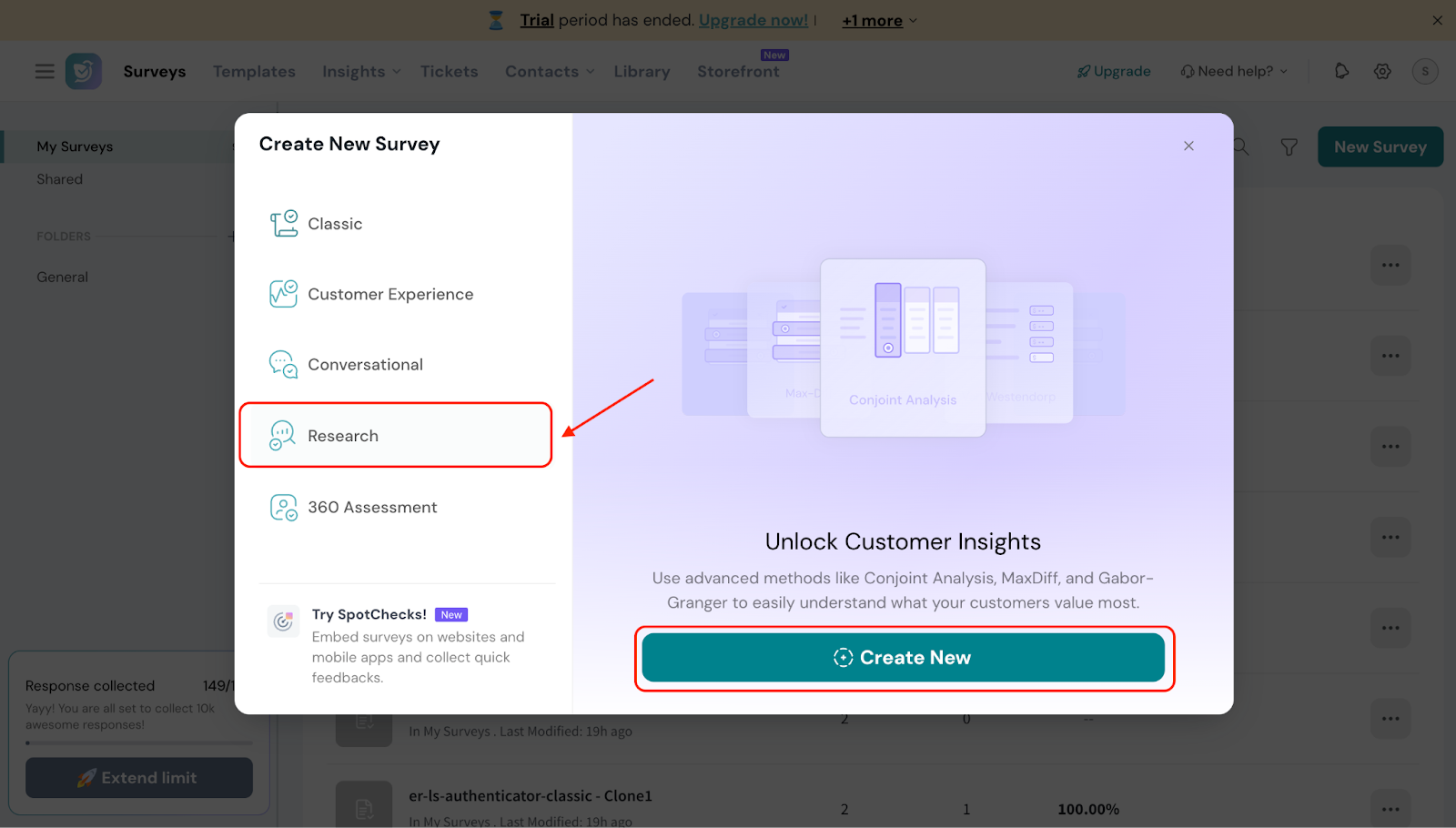This screenshot has width=1456, height=828.
Task: Expand the Need help dropdown
Action: [x=1234, y=71]
